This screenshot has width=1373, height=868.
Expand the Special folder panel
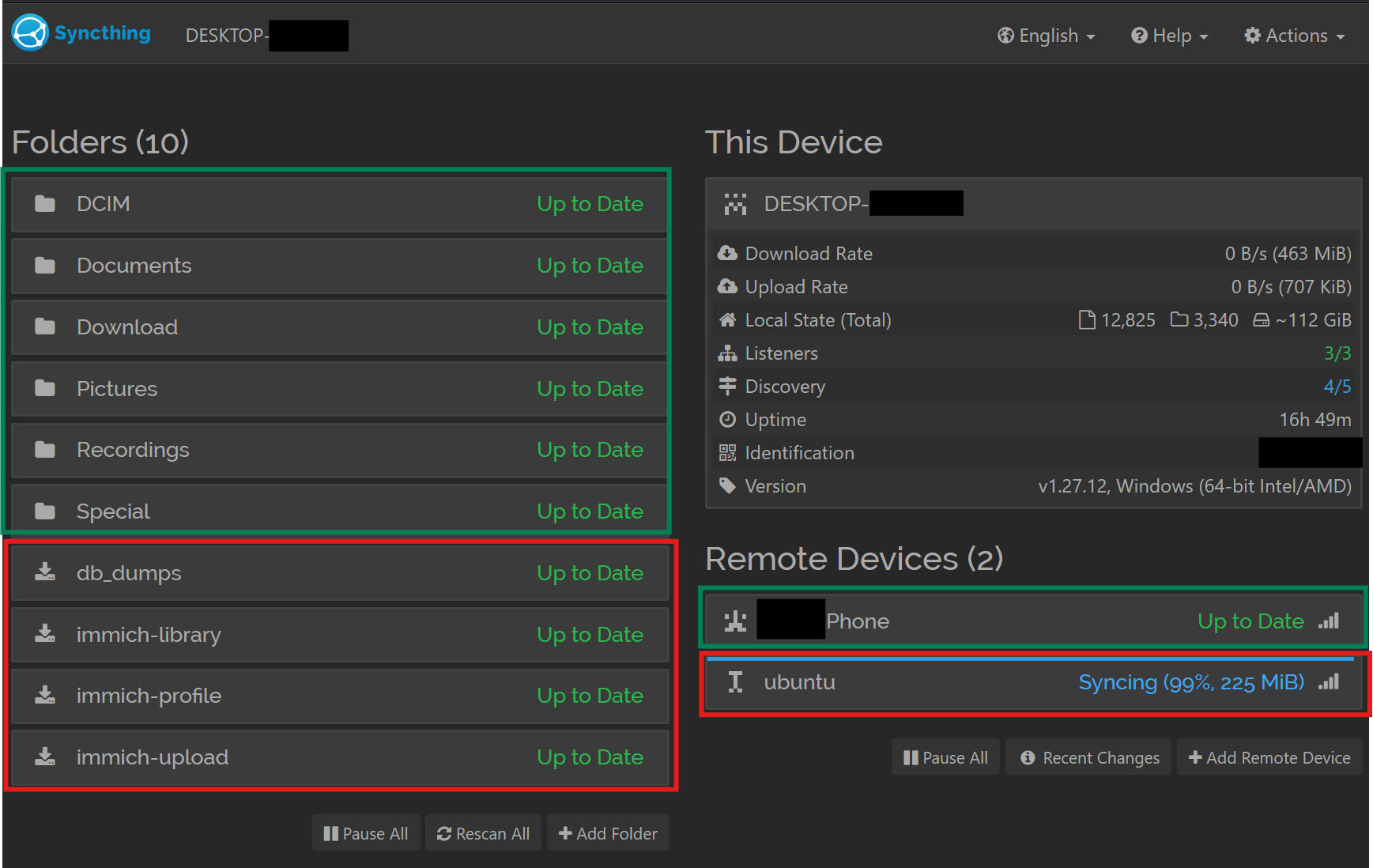[x=340, y=511]
